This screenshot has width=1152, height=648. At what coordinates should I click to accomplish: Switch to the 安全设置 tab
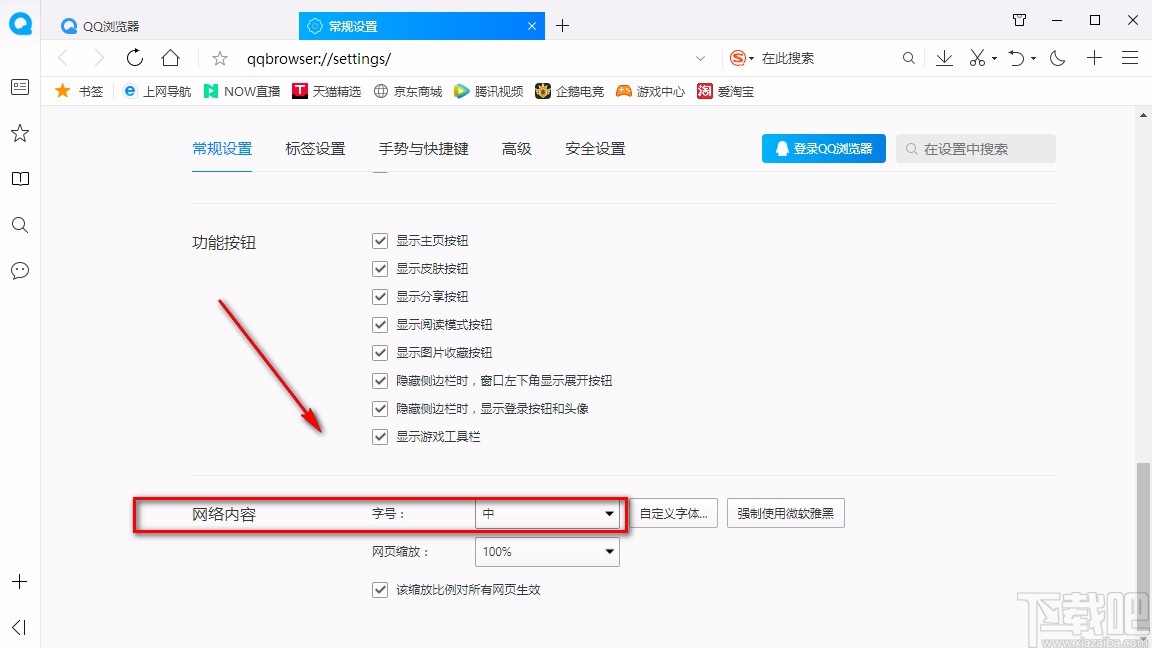(x=594, y=148)
